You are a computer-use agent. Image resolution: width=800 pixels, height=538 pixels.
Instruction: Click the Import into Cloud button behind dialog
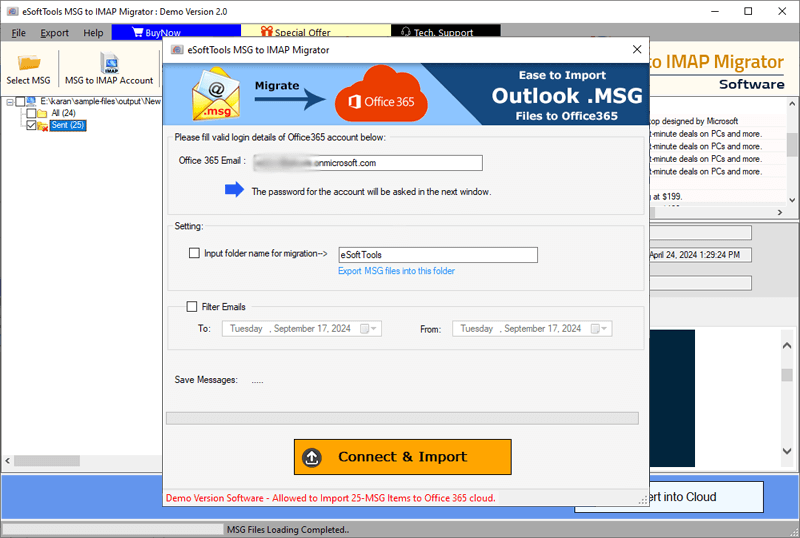point(707,497)
